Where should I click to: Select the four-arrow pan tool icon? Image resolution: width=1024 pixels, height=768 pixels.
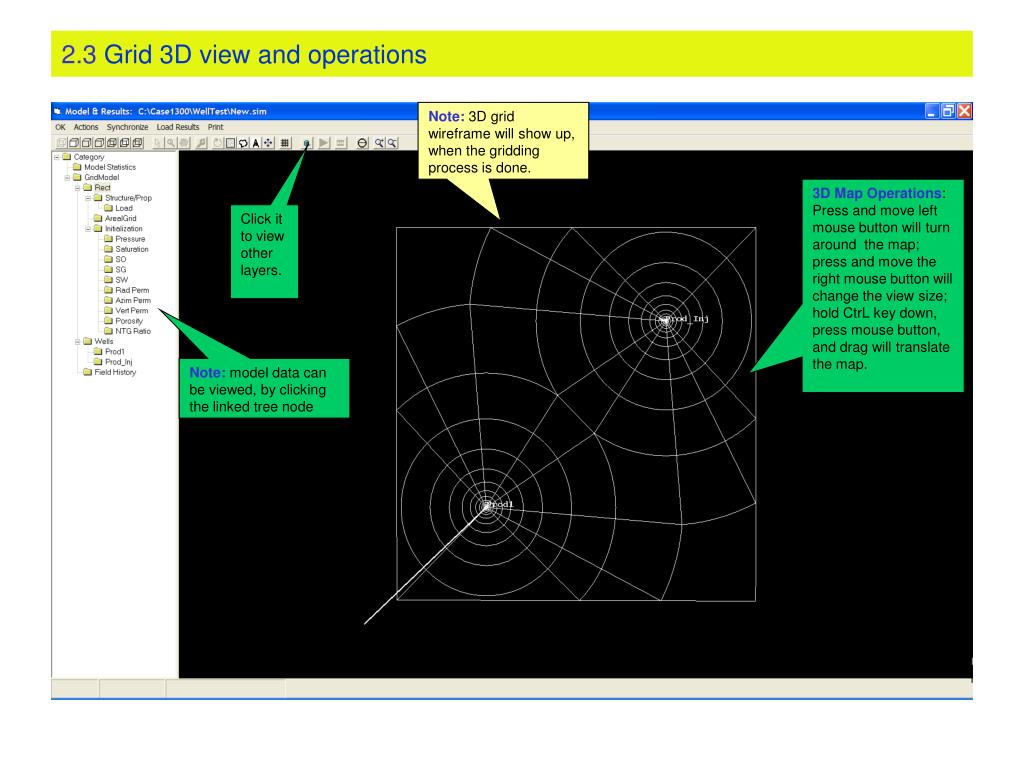pos(268,143)
